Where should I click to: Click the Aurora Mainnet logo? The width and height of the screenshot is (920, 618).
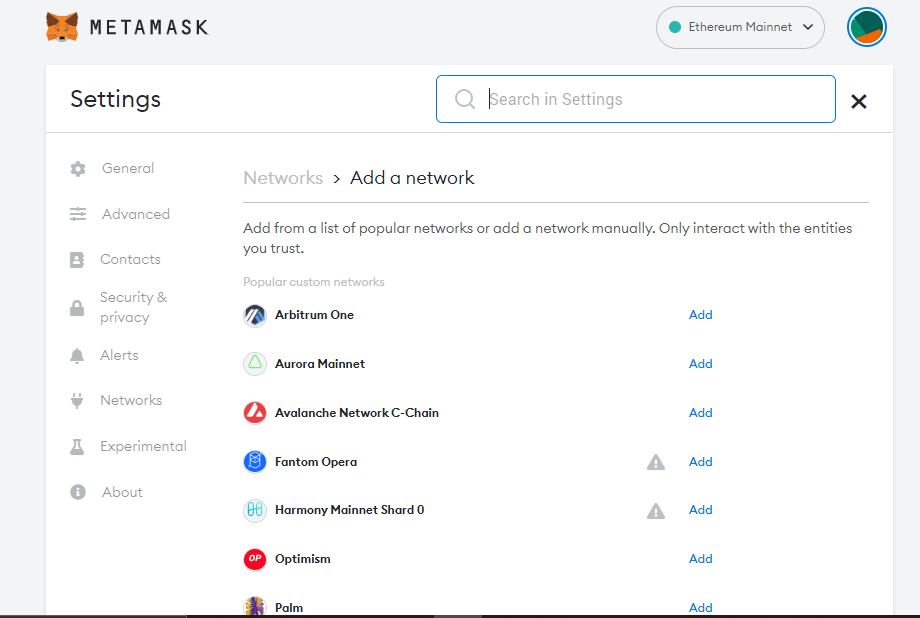point(255,364)
